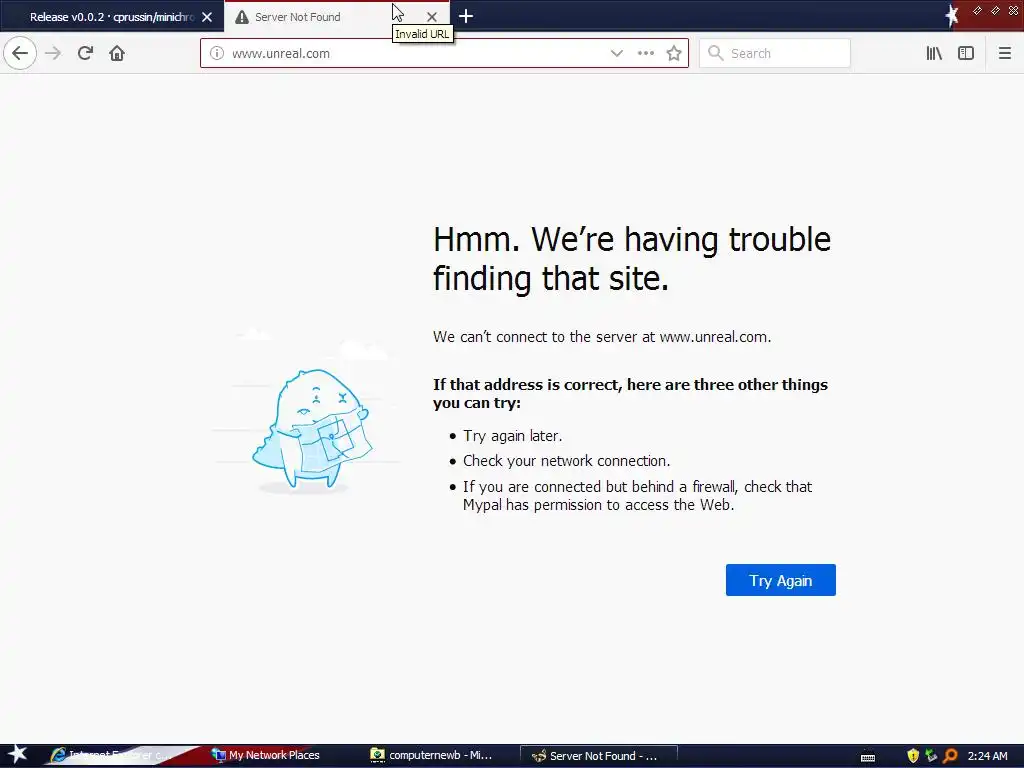Select the Server Not Found tab
1024x768 pixels.
[x=336, y=17]
